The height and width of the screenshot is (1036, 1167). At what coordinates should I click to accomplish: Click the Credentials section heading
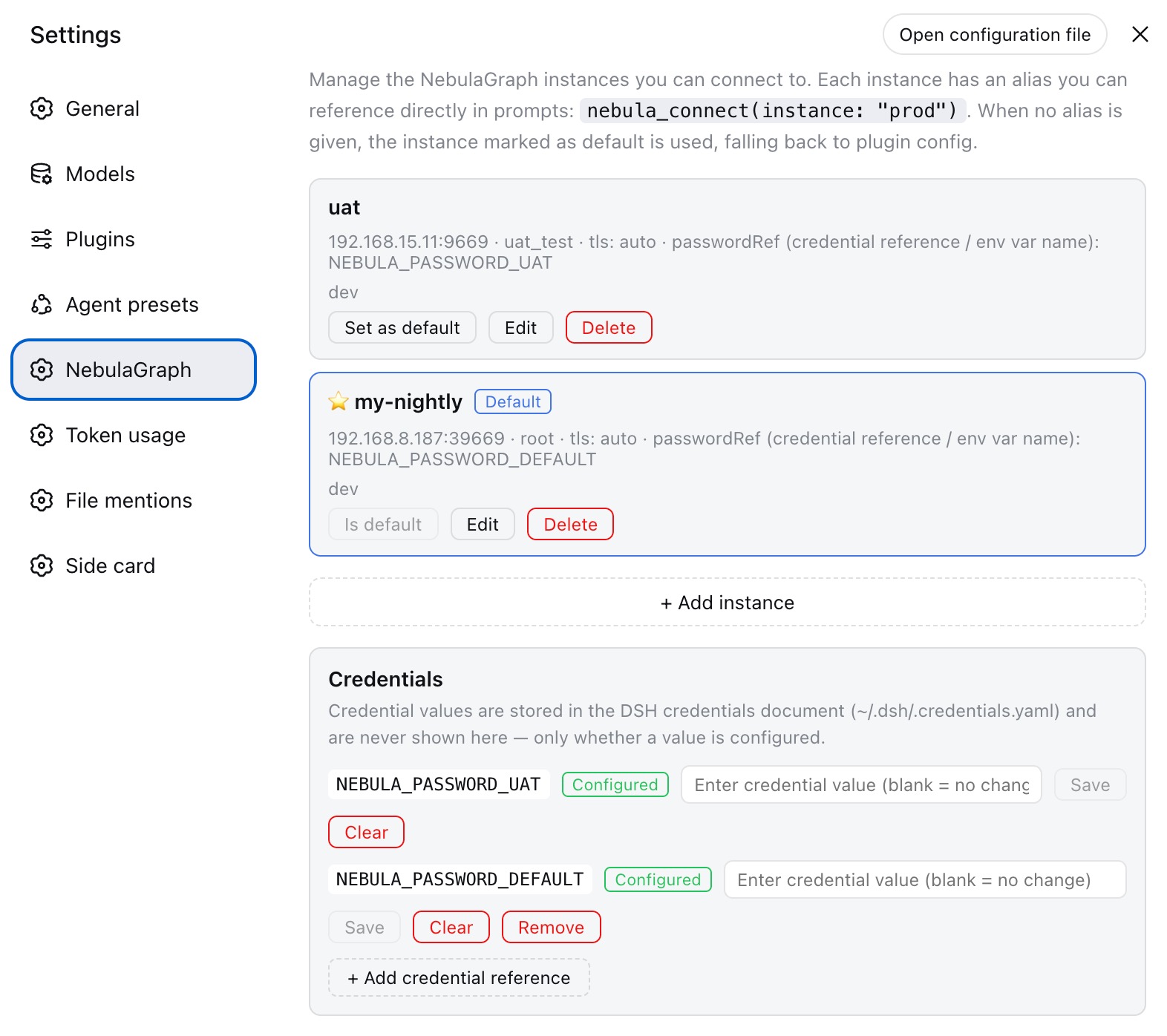click(x=385, y=679)
